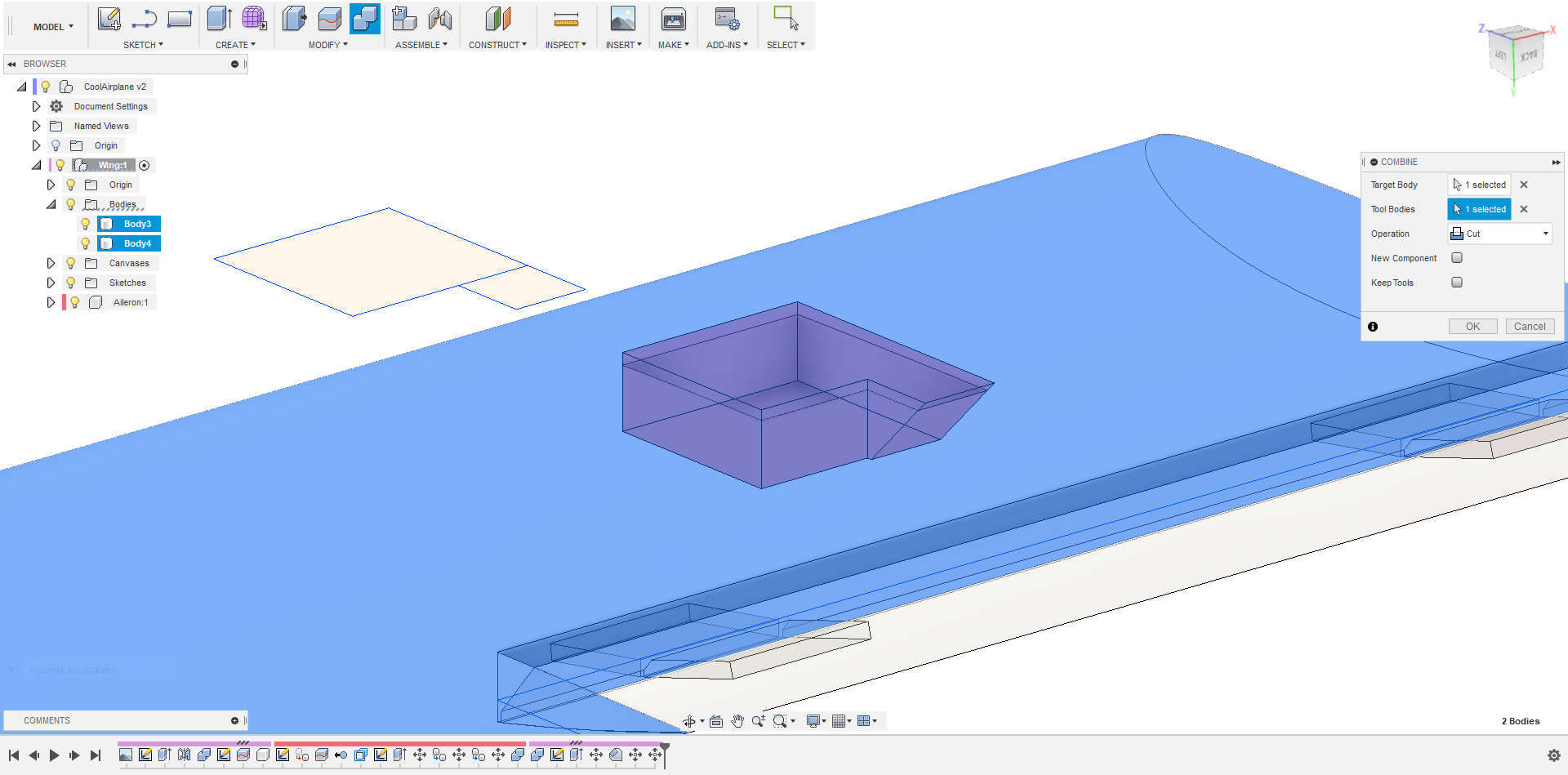Select the Joint tool icon

[439, 19]
